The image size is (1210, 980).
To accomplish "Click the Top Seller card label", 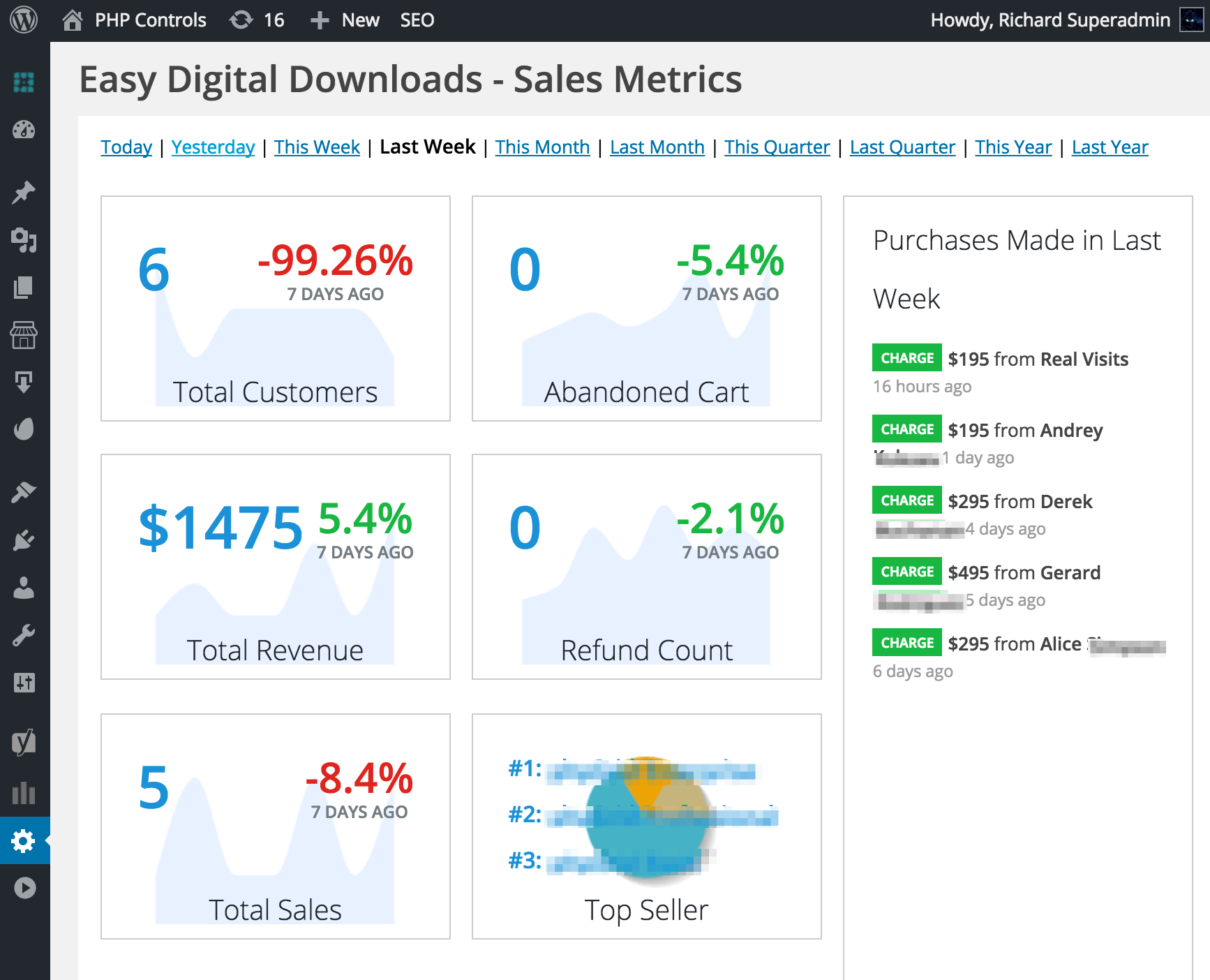I will (646, 910).
